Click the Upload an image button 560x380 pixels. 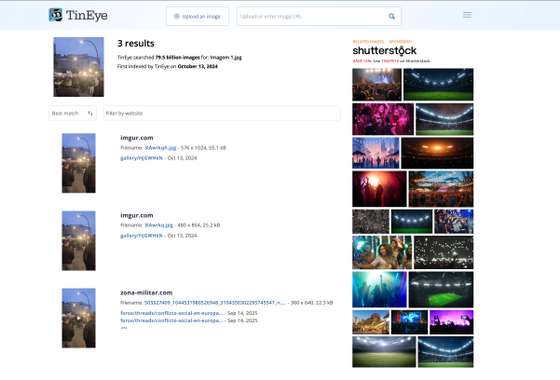coord(197,16)
